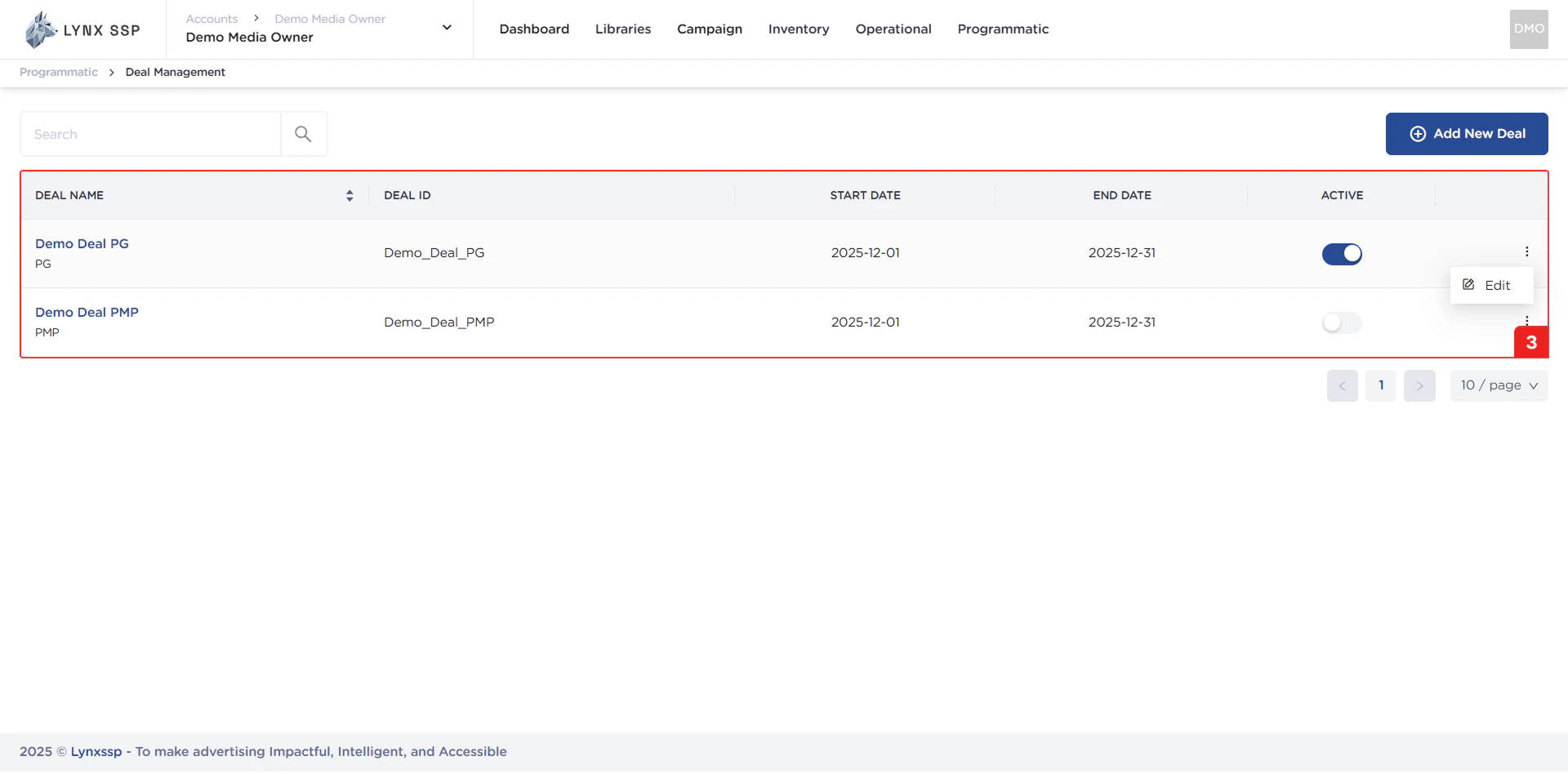Click the Deal ID column header
Screen dimensions: 1568x774
point(408,195)
